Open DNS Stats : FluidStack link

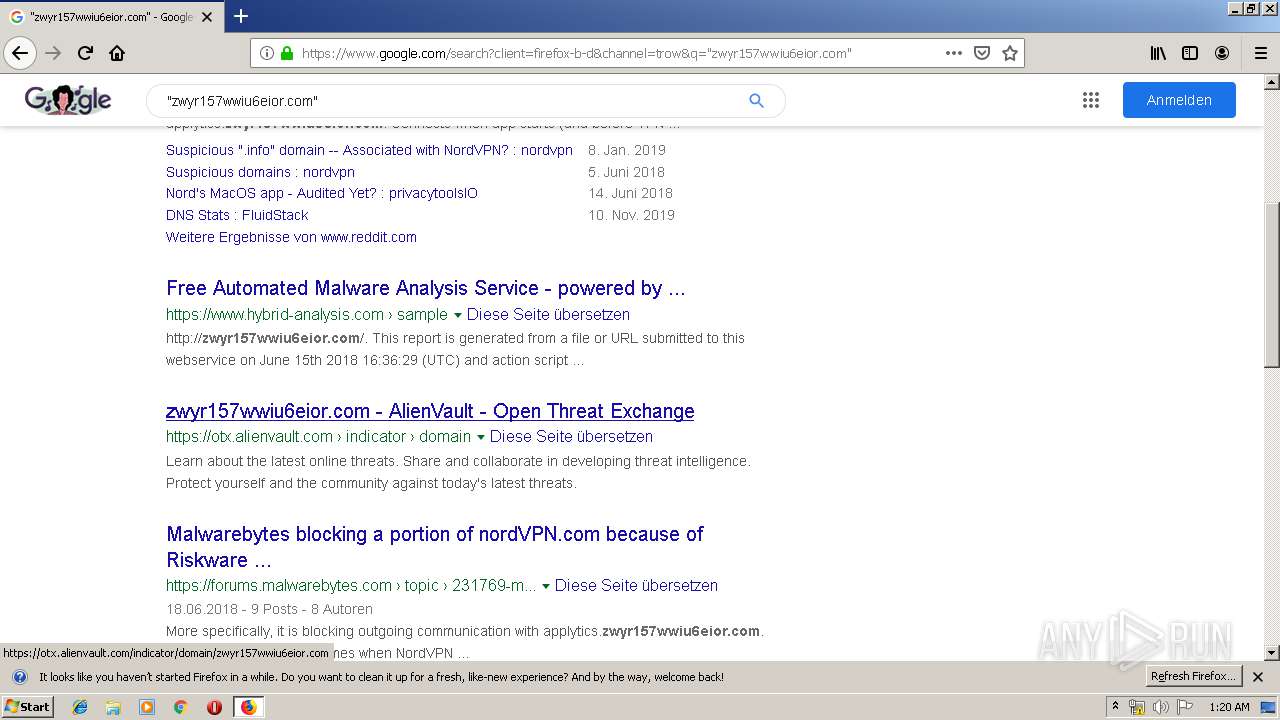[x=237, y=215]
